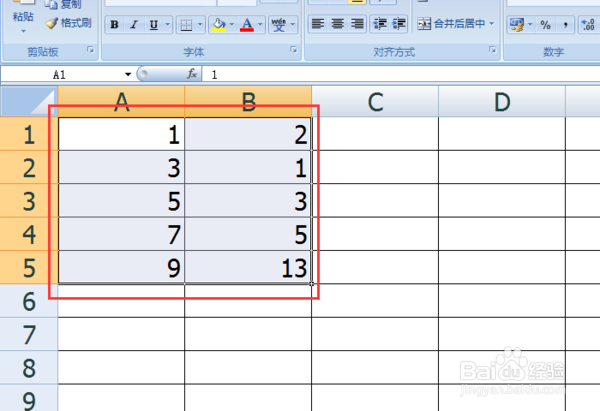Select column A header
600x411 pixels.
coord(121,102)
